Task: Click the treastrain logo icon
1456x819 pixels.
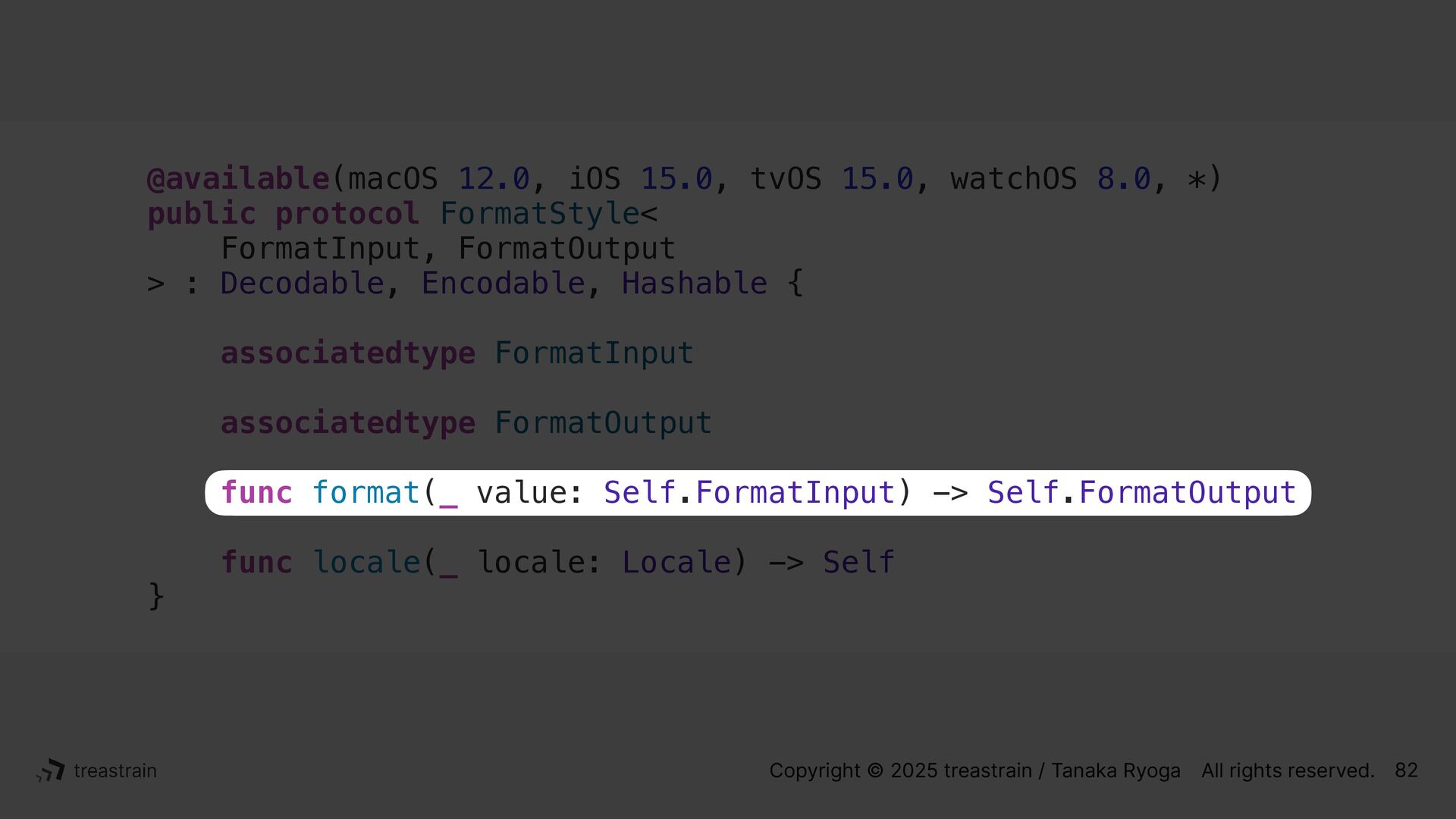Action: pos(51,770)
